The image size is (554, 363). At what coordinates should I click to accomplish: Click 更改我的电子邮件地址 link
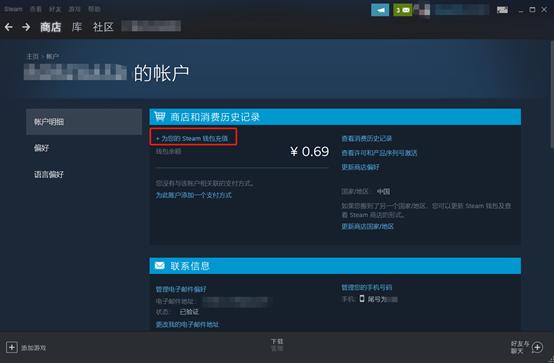point(187,324)
